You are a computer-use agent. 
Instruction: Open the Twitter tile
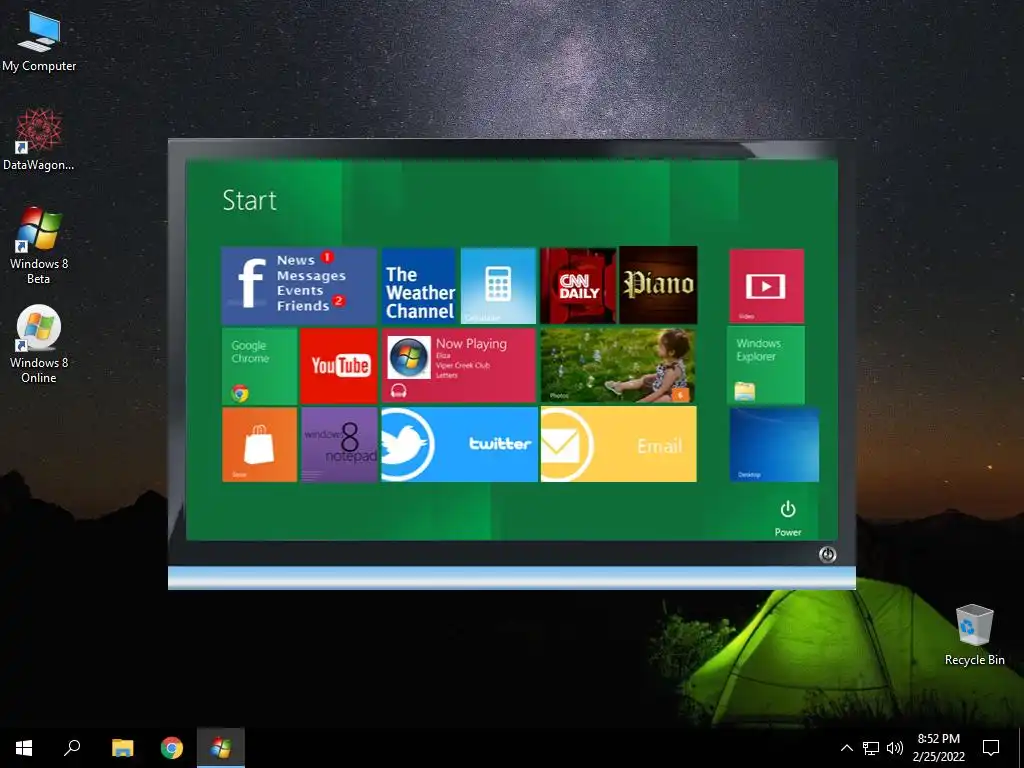pos(459,445)
